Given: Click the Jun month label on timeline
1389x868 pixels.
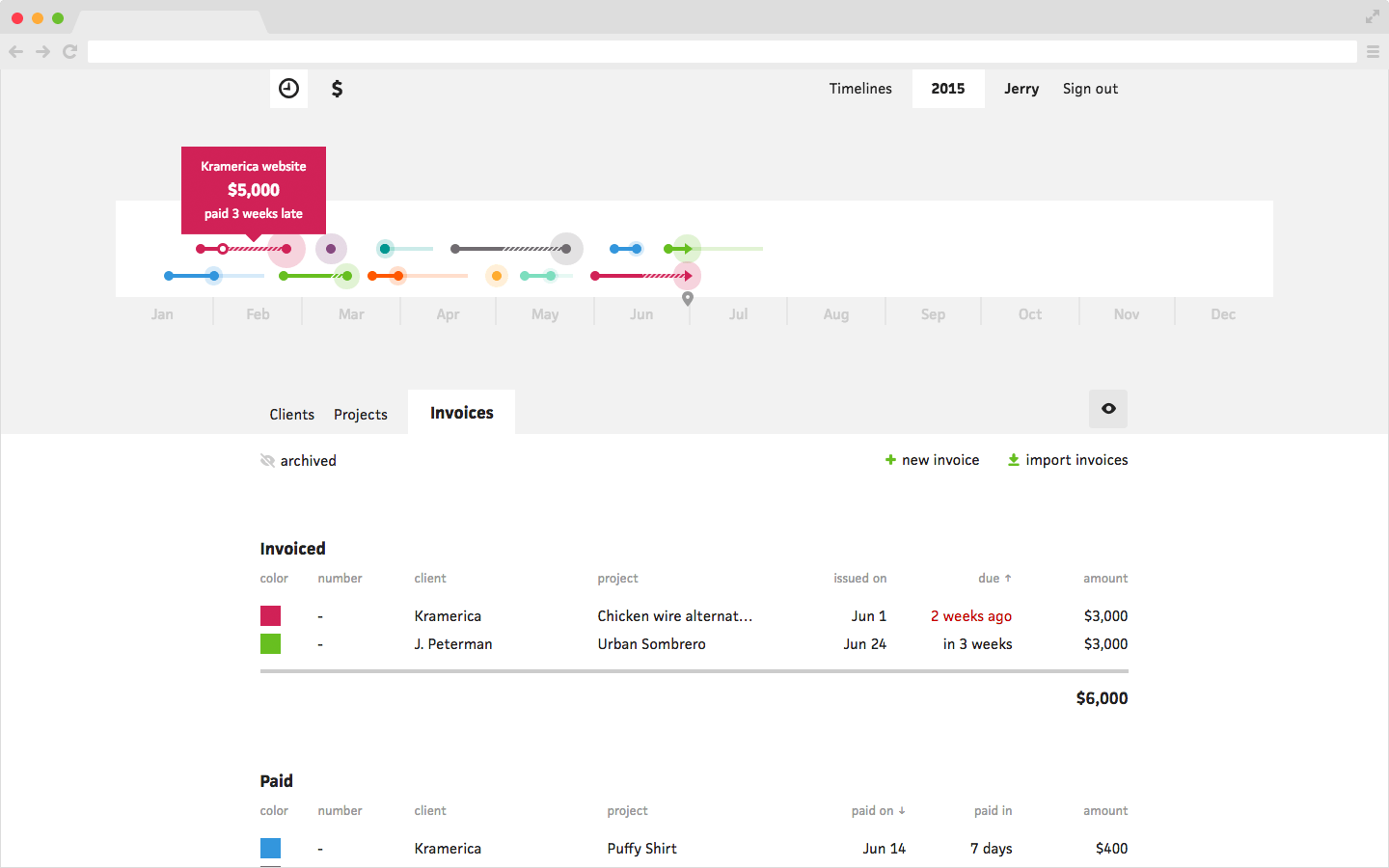Looking at the screenshot, I should point(641,314).
